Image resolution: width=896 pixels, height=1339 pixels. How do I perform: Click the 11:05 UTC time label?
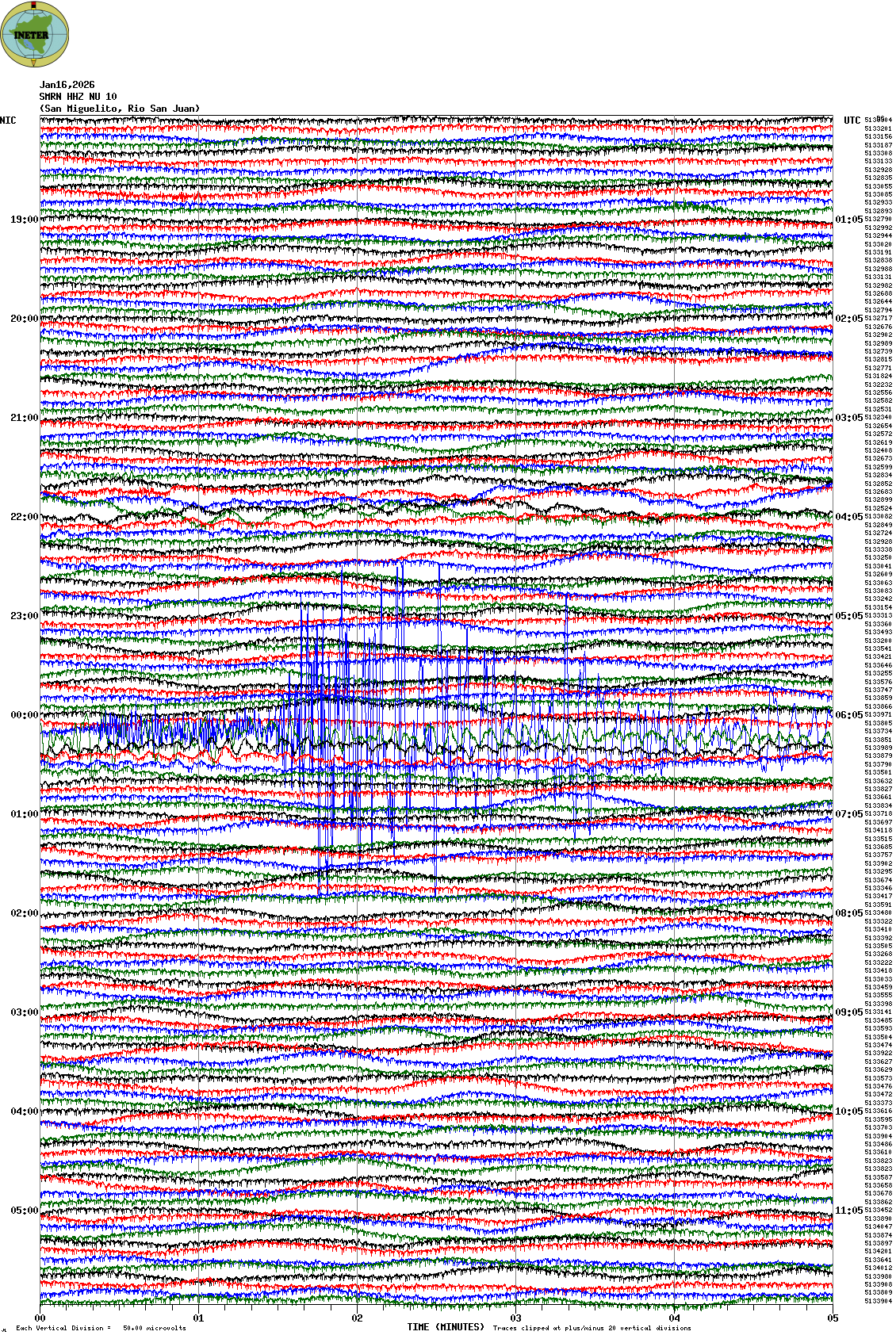coord(848,1211)
